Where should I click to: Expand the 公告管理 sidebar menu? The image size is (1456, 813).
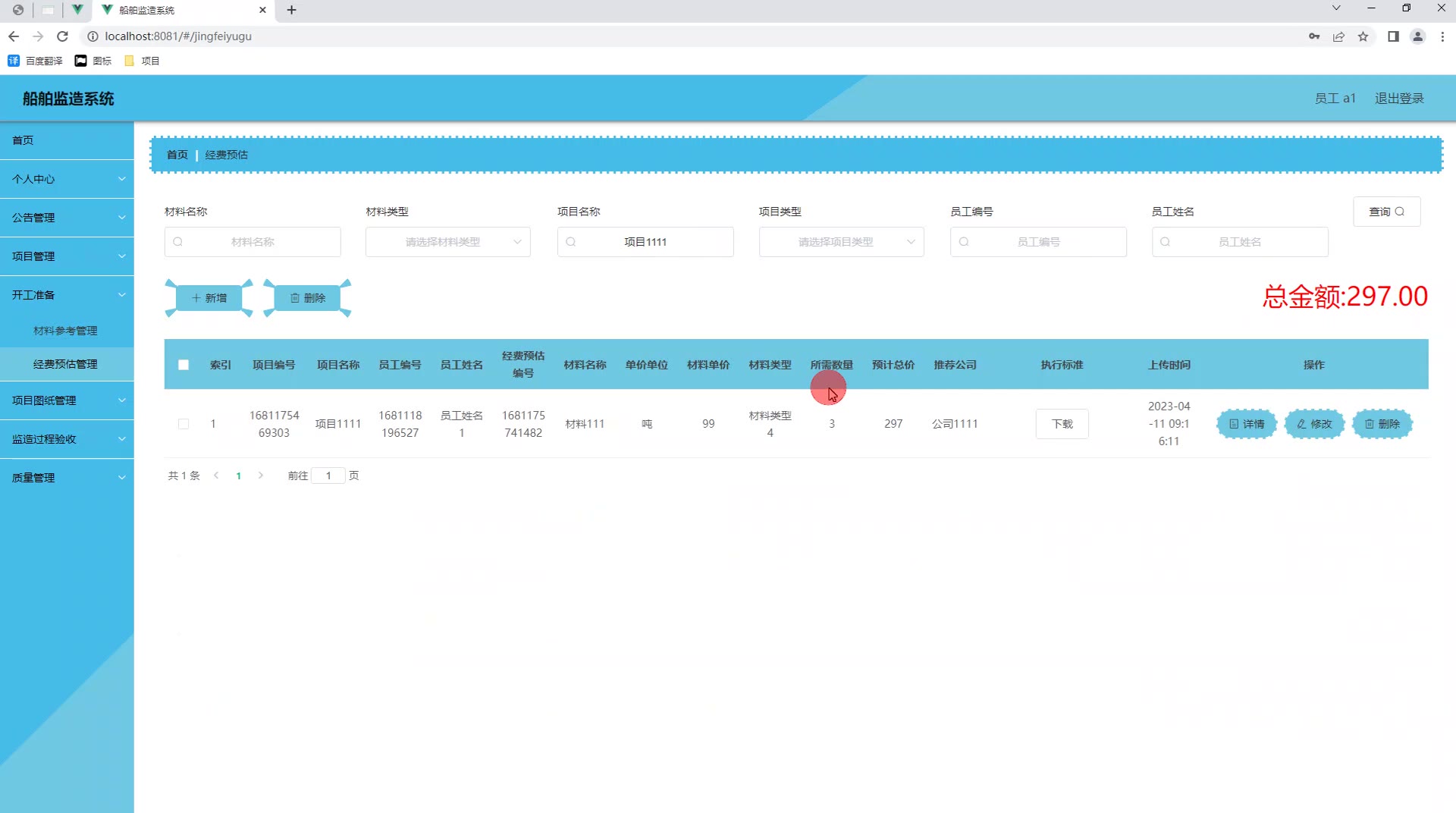pyautogui.click(x=67, y=218)
